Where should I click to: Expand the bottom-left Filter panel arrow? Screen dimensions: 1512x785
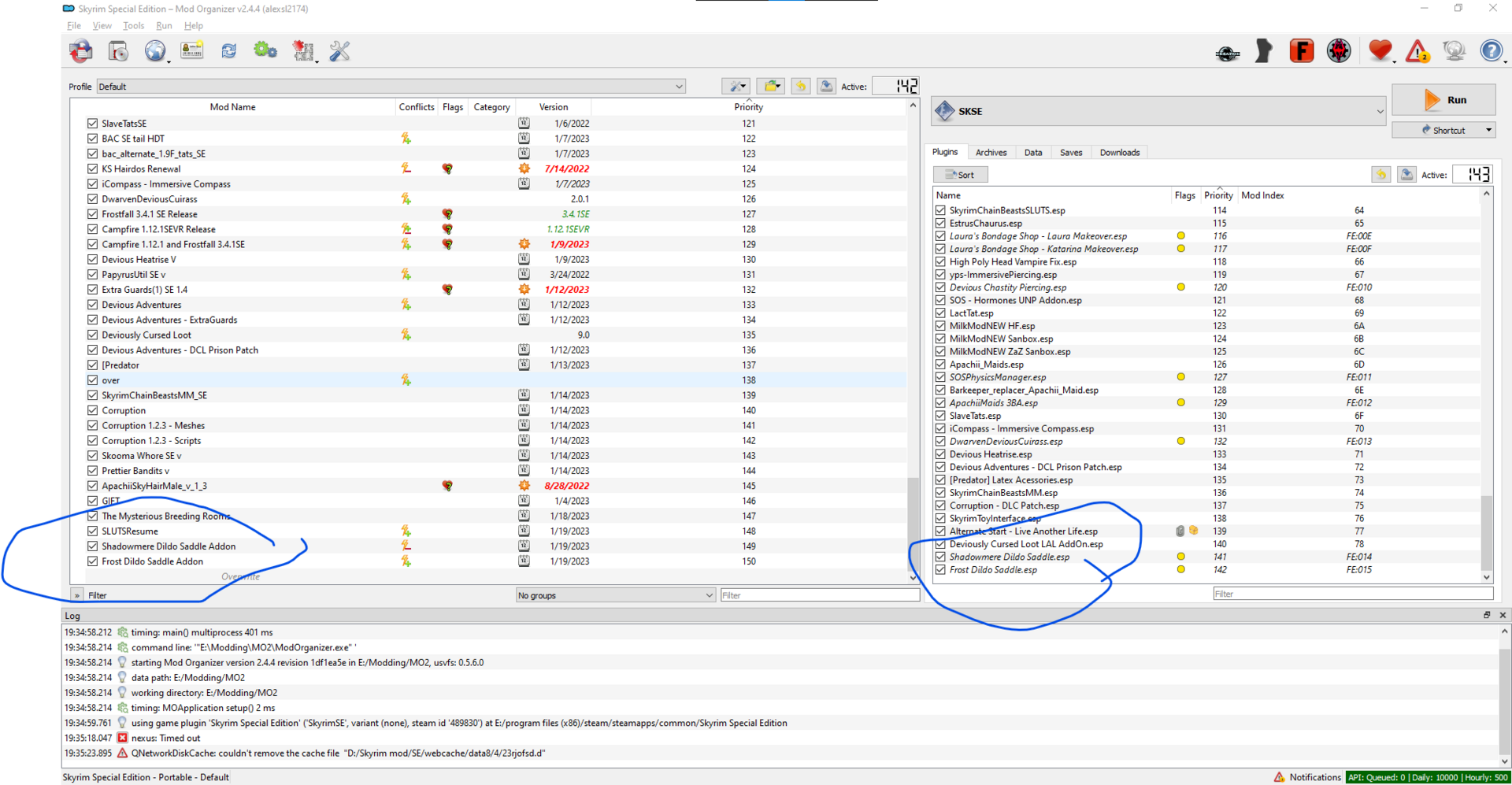(77, 595)
